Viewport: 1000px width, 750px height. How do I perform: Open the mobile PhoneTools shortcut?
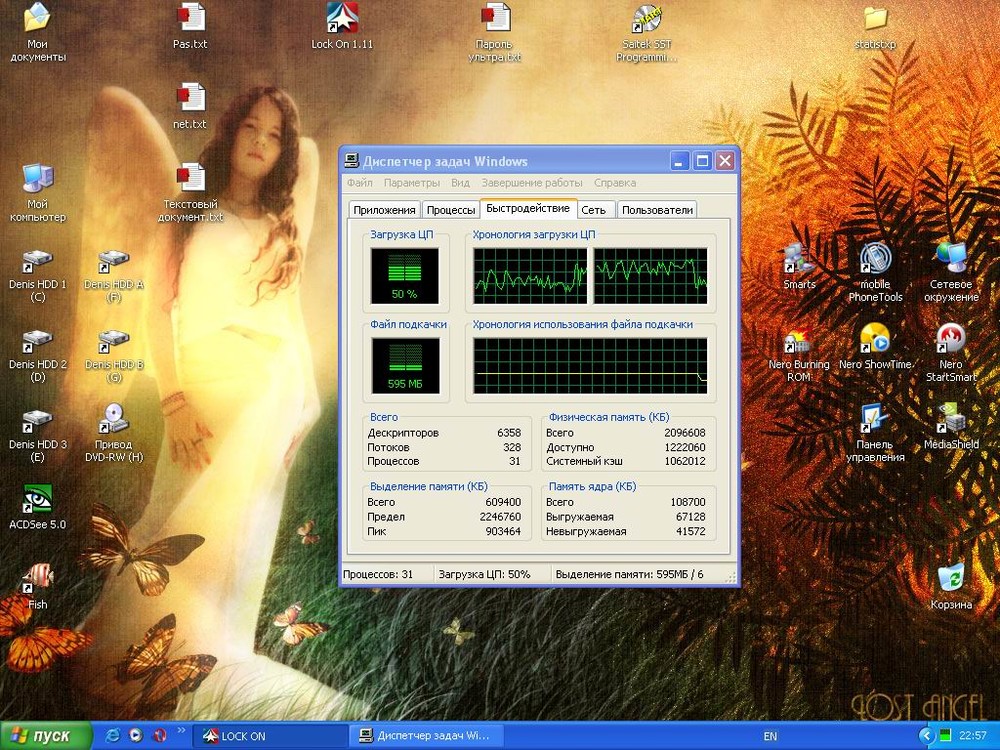tap(875, 259)
